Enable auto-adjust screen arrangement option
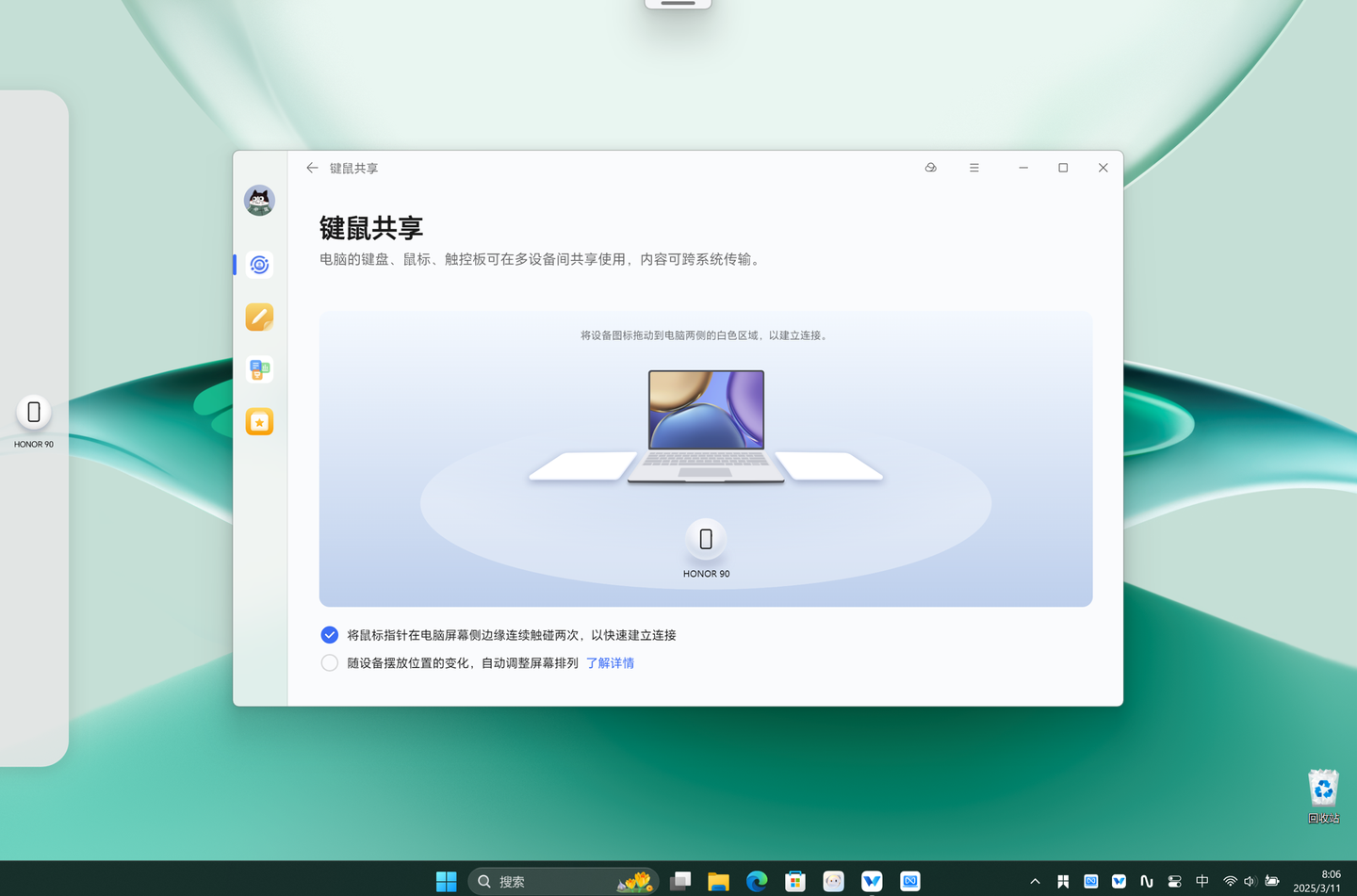Viewport: 1357px width, 896px height. [x=330, y=663]
